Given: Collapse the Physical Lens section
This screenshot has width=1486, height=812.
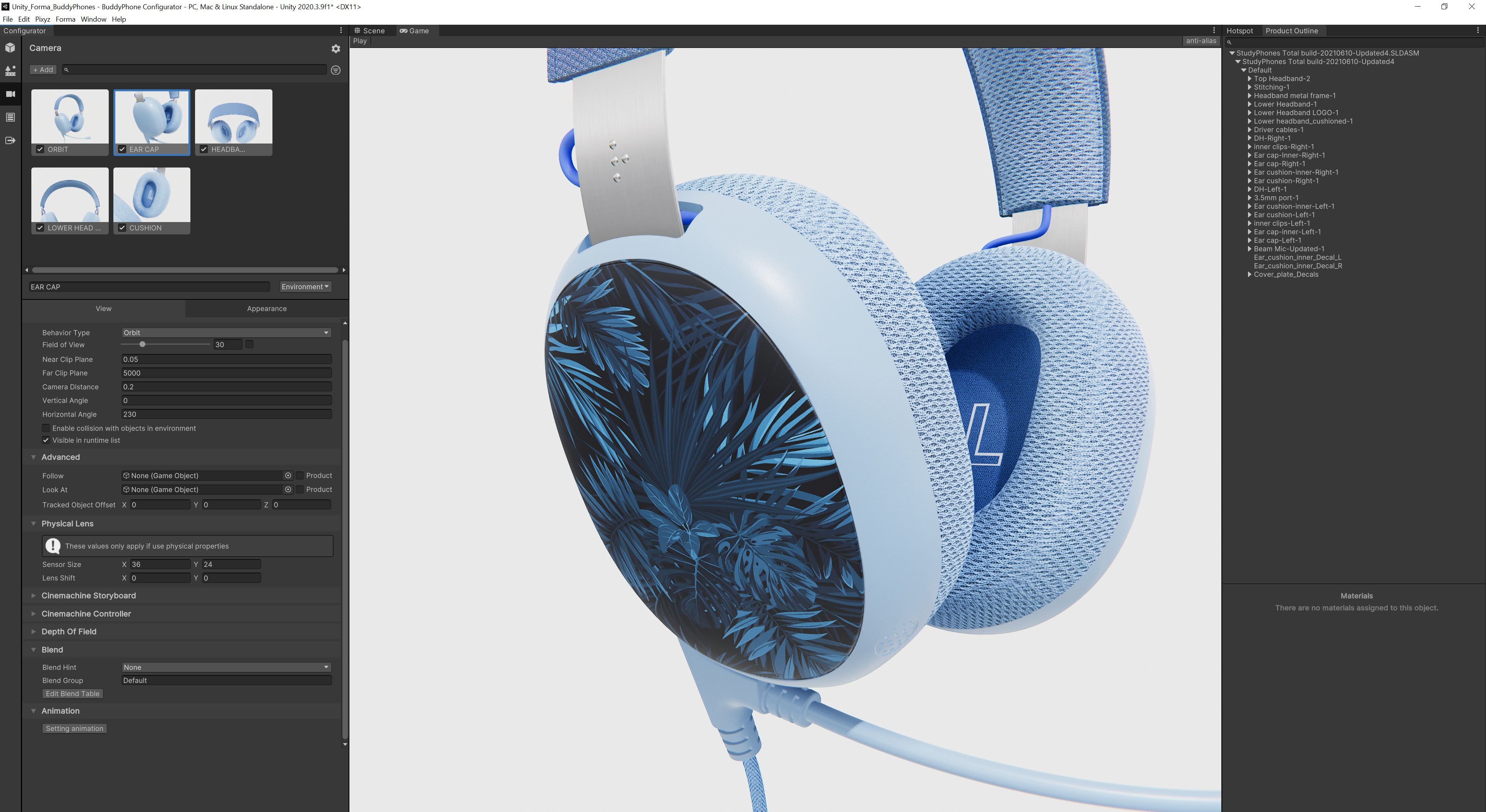Looking at the screenshot, I should pos(33,524).
